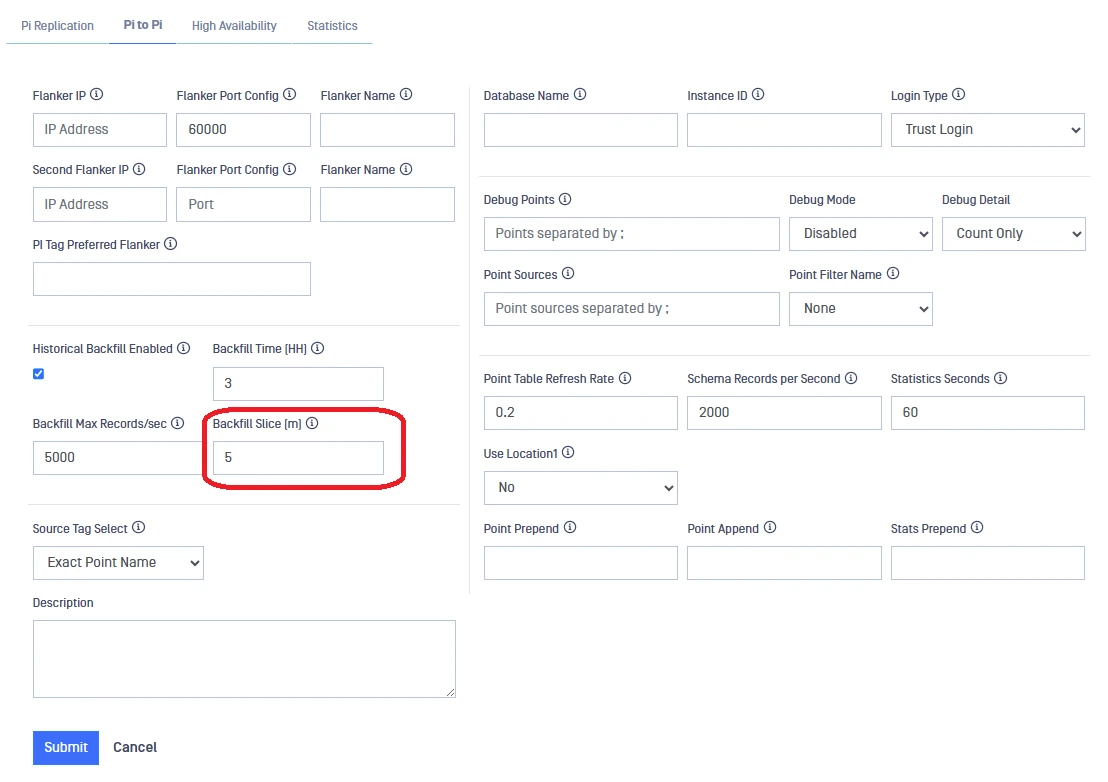Click info icon next to Backfill Slice [m]
The height and width of the screenshot is (782, 1108).
point(312,424)
